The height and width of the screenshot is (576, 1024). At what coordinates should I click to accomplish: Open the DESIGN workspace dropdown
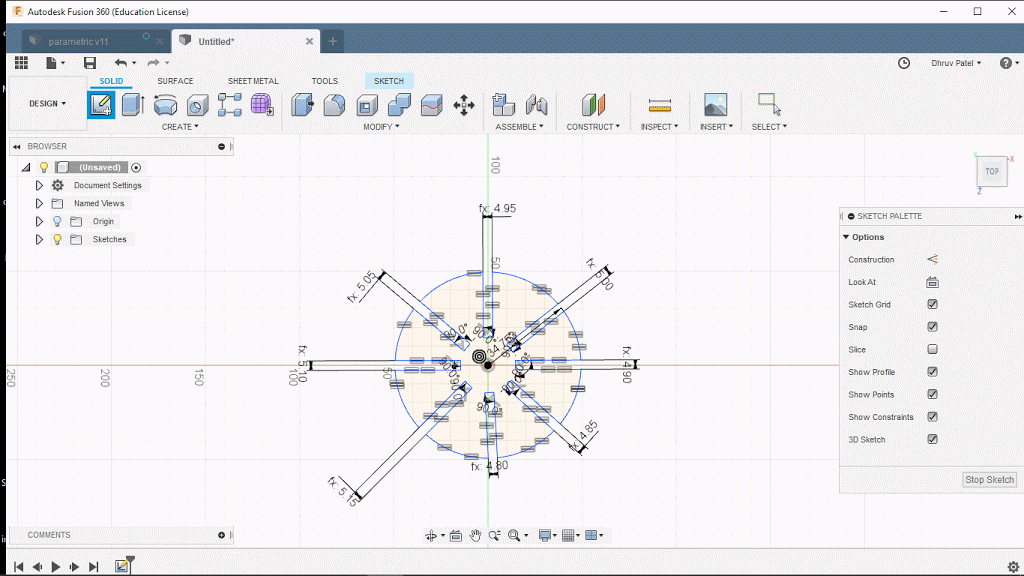tap(47, 103)
